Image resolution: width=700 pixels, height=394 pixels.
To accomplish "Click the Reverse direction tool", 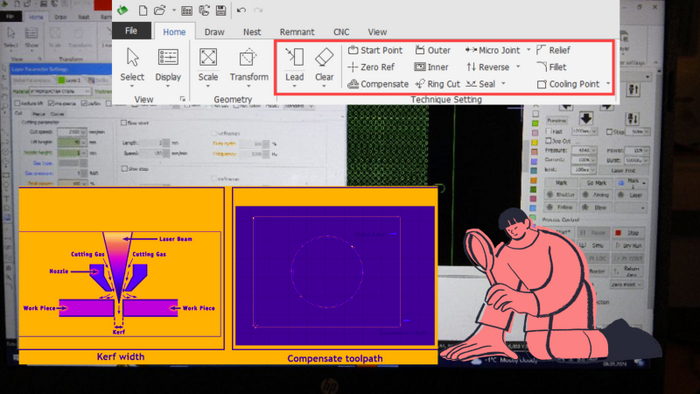I will tap(488, 67).
